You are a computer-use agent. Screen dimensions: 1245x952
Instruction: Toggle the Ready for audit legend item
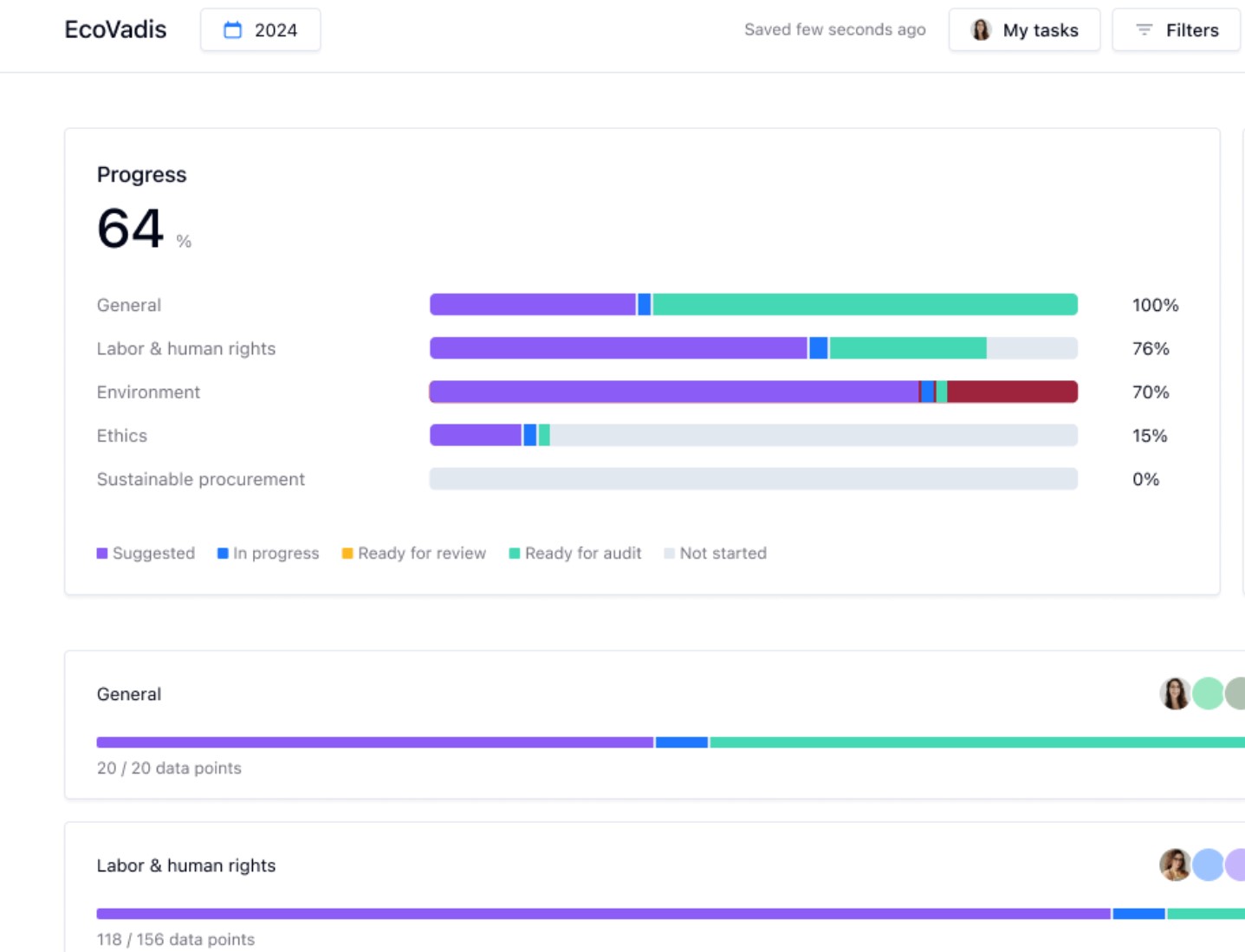click(575, 554)
